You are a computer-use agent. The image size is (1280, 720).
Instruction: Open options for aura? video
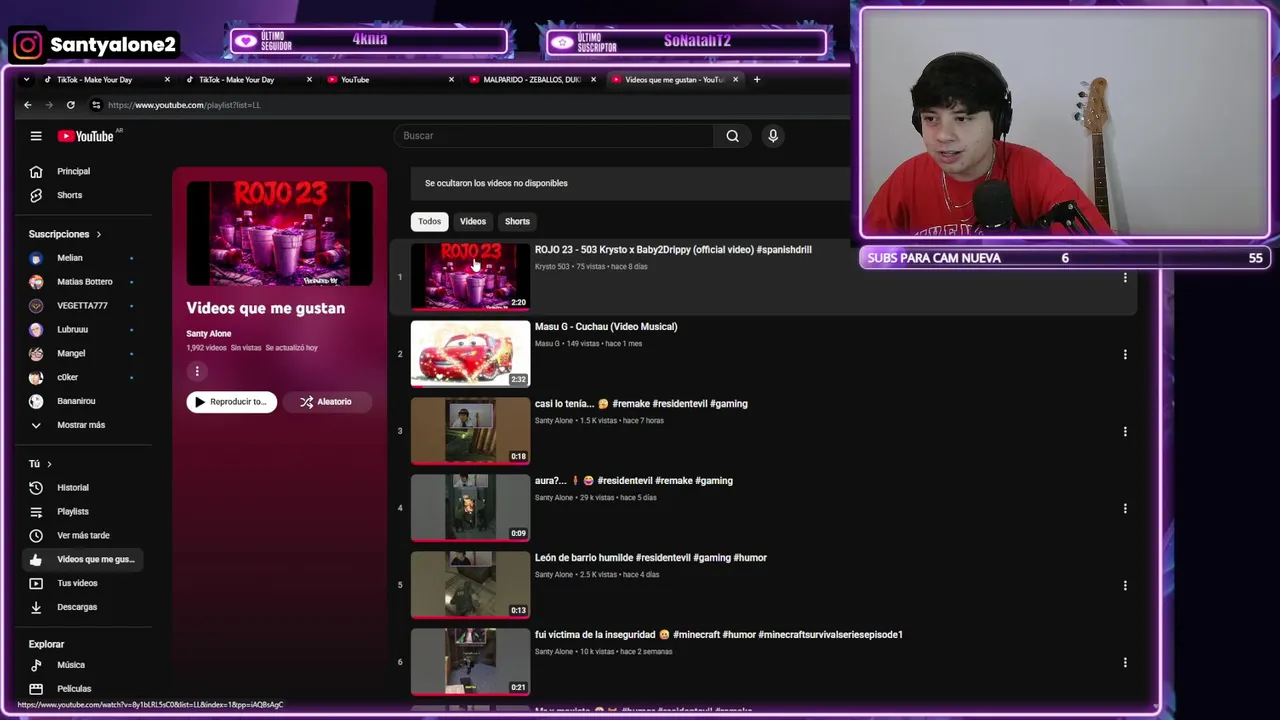pos(1125,508)
